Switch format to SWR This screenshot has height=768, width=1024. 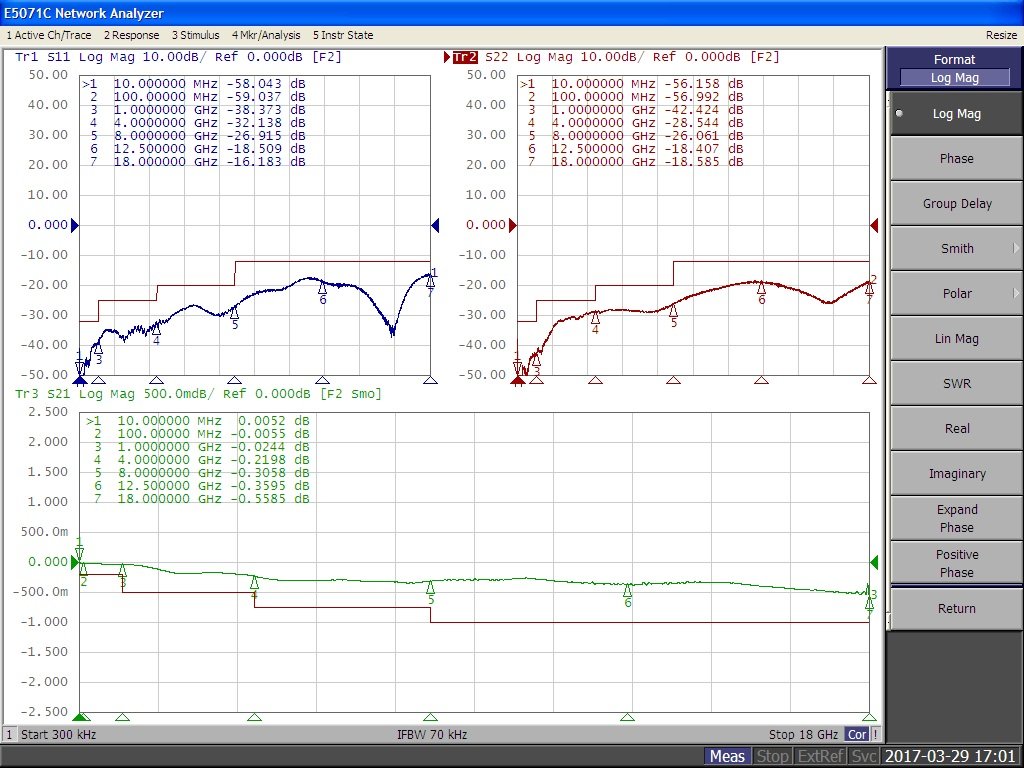956,384
